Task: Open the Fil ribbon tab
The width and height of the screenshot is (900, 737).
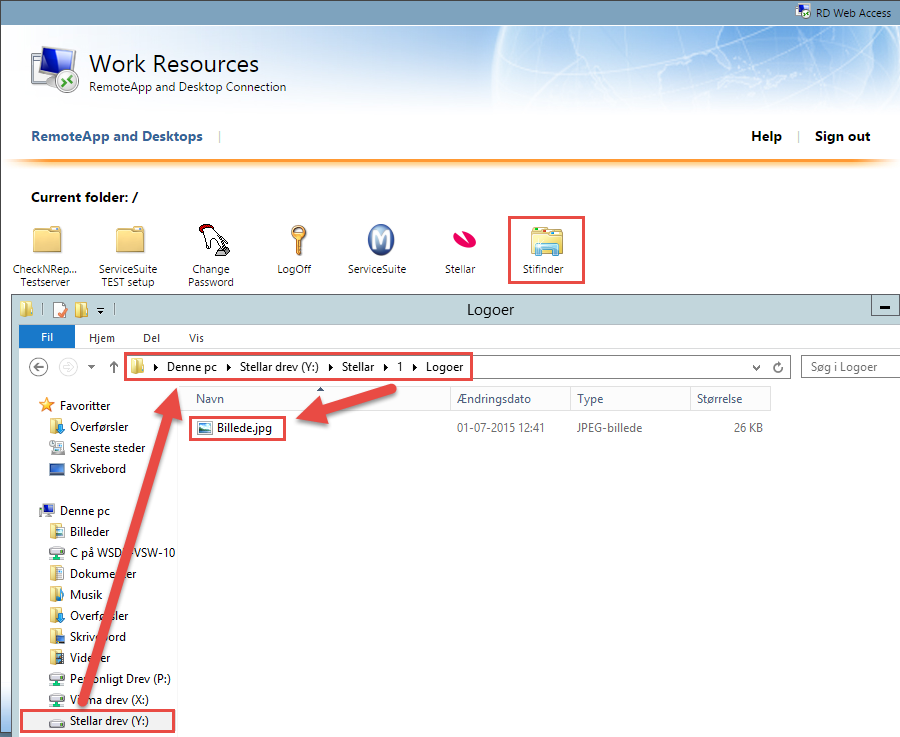Action: tap(47, 337)
